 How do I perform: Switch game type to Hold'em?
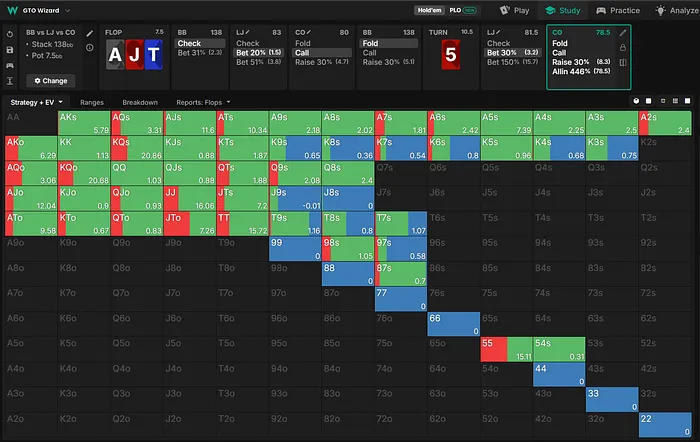click(x=429, y=10)
